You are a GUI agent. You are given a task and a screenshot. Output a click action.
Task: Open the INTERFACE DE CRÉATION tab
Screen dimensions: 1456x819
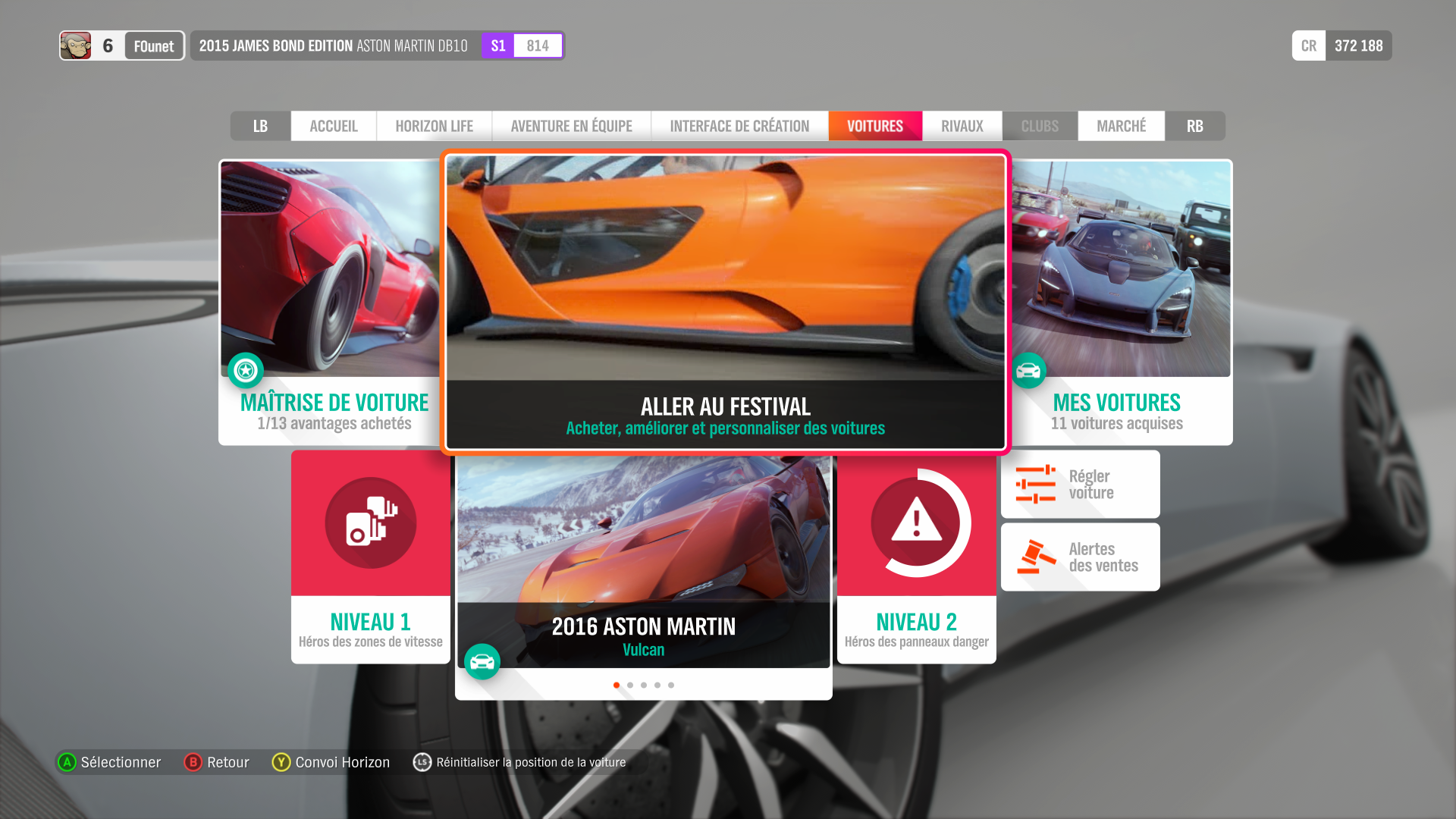pos(739,126)
